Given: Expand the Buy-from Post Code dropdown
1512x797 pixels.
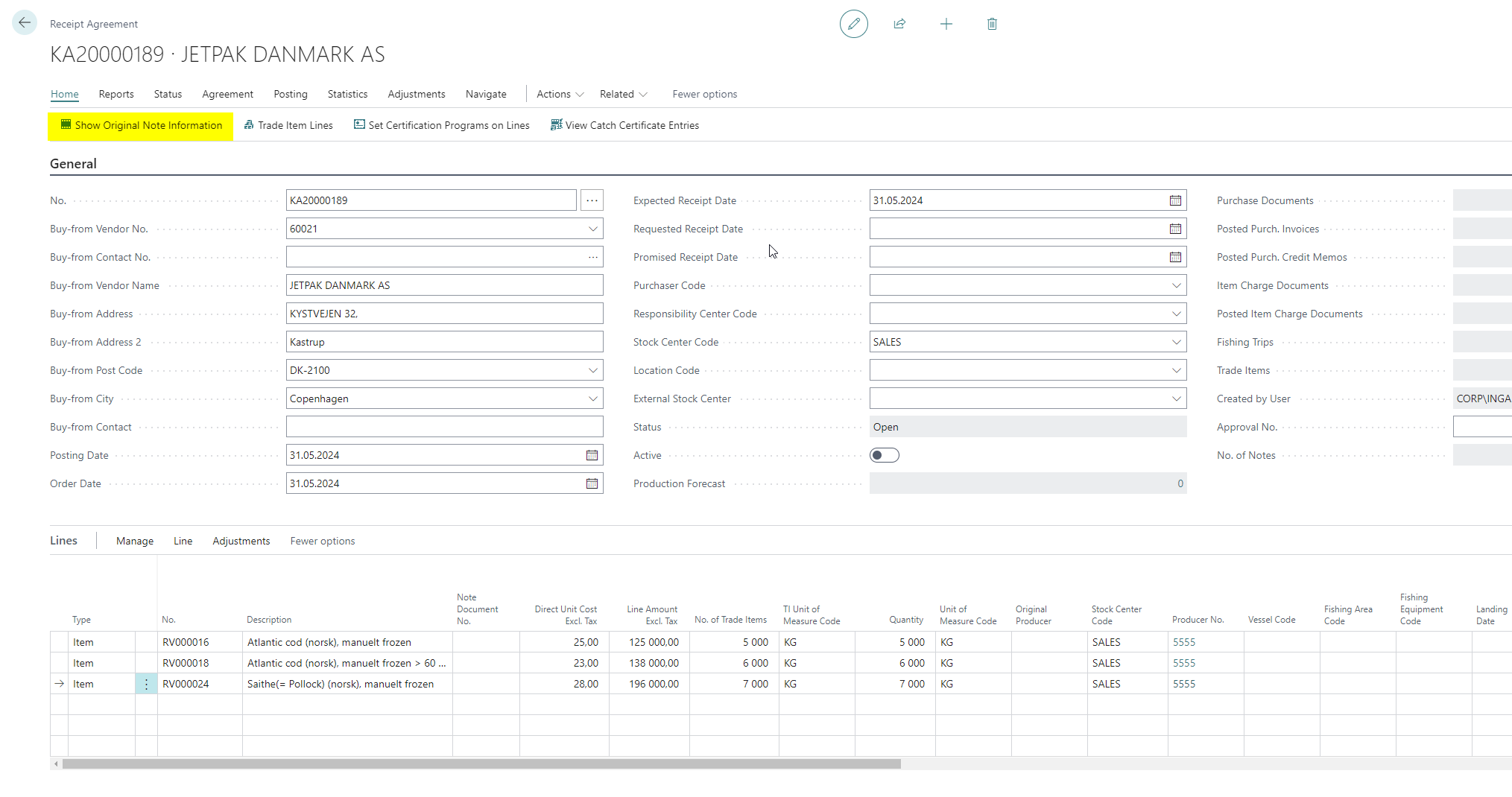Looking at the screenshot, I should [x=593, y=370].
